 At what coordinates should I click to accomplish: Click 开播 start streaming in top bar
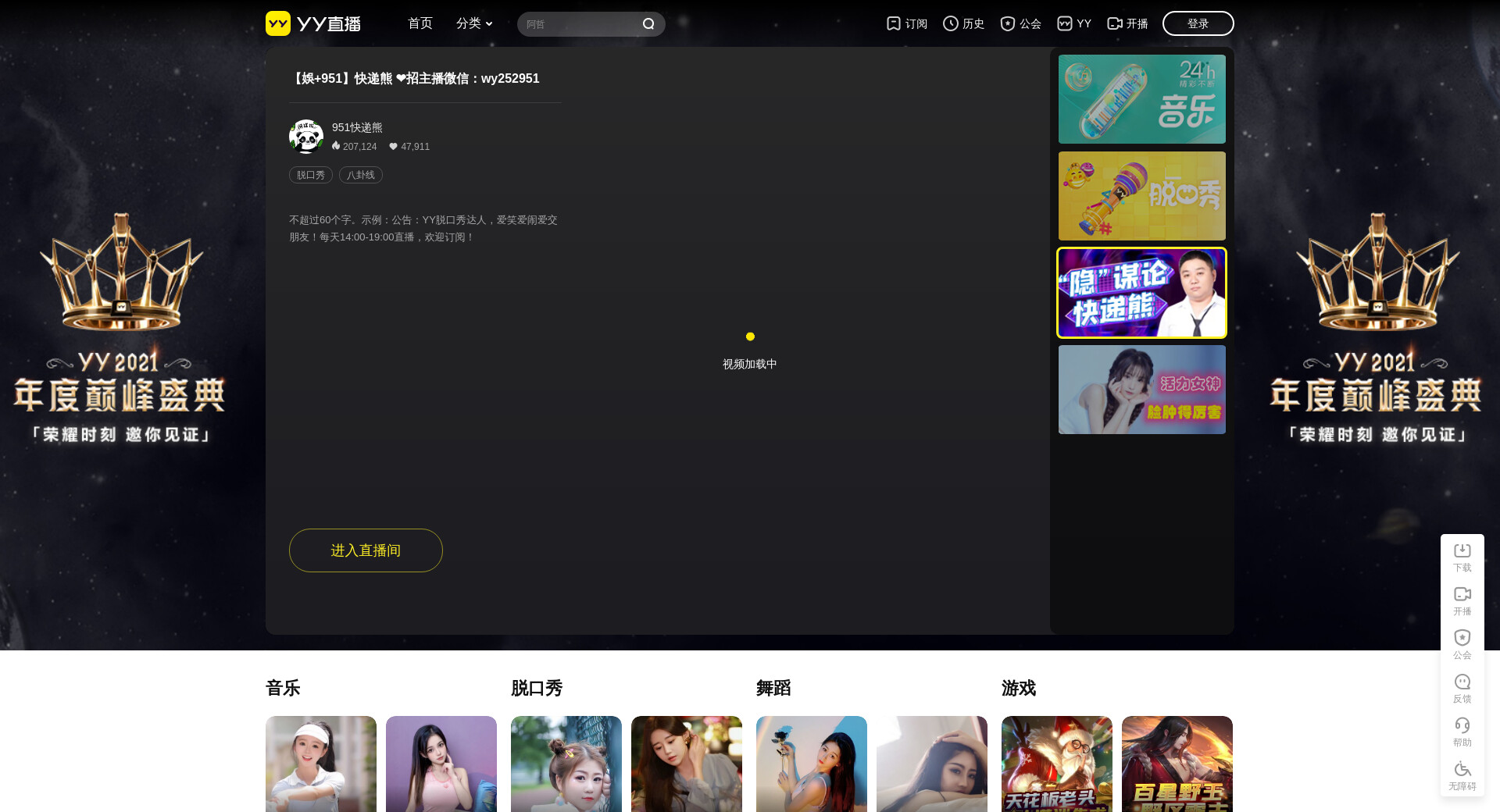[1127, 23]
